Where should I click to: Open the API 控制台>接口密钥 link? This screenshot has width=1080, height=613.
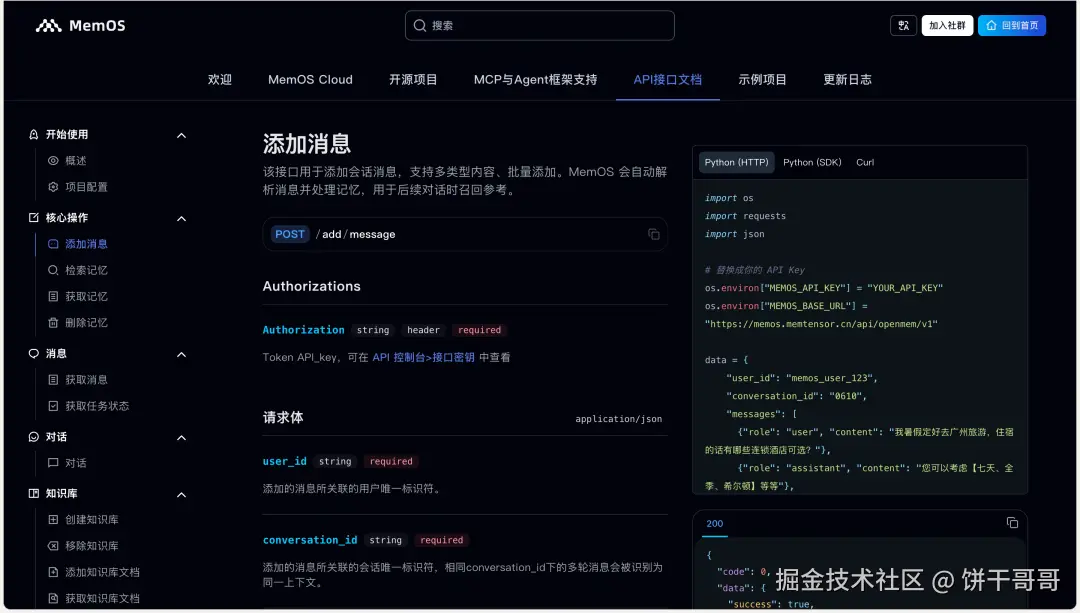(423, 357)
